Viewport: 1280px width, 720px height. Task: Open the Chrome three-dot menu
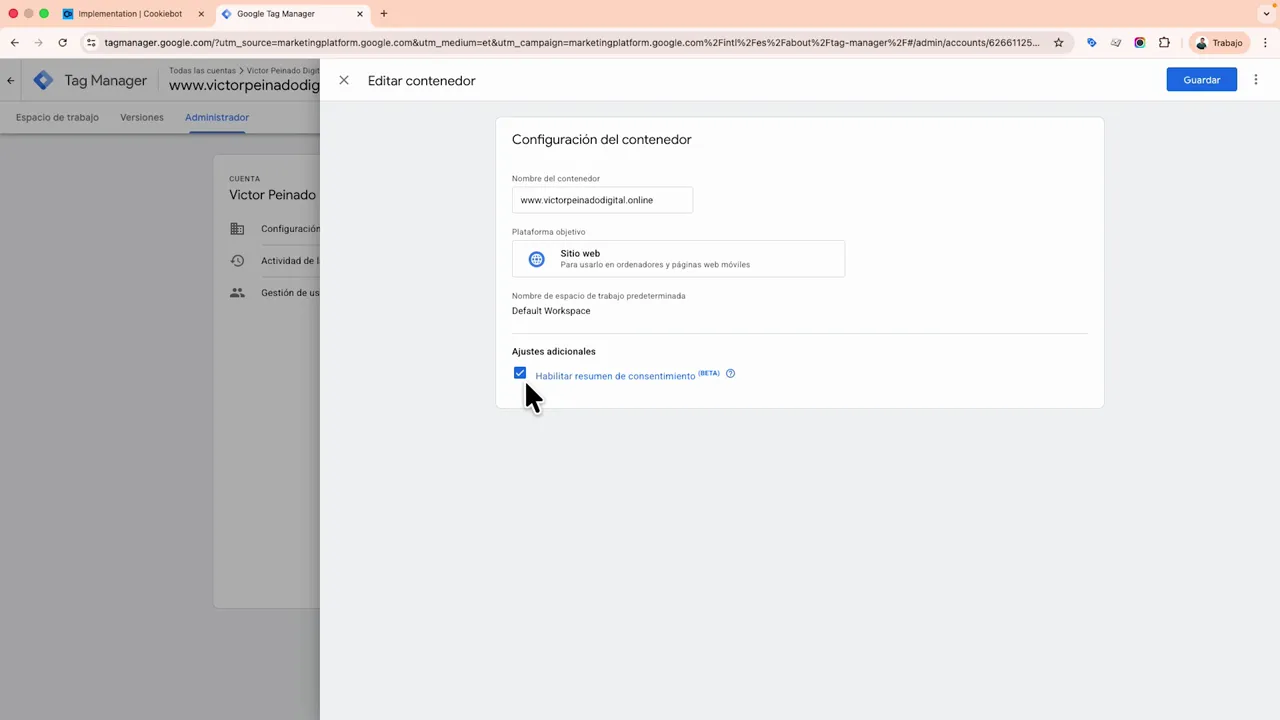coord(1266,43)
